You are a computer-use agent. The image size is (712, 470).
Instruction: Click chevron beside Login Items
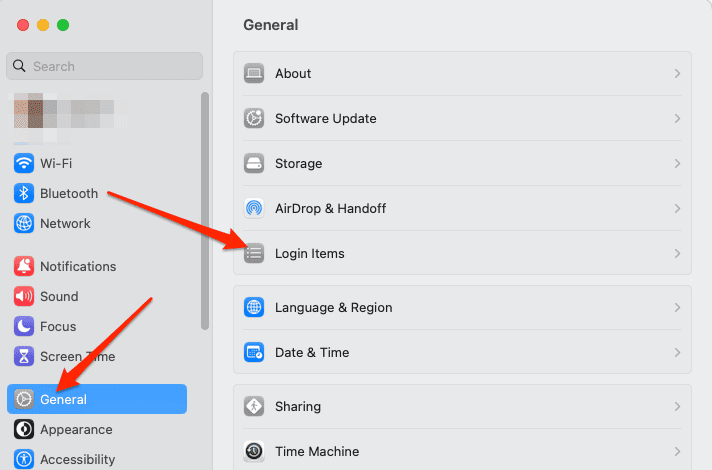tap(677, 253)
